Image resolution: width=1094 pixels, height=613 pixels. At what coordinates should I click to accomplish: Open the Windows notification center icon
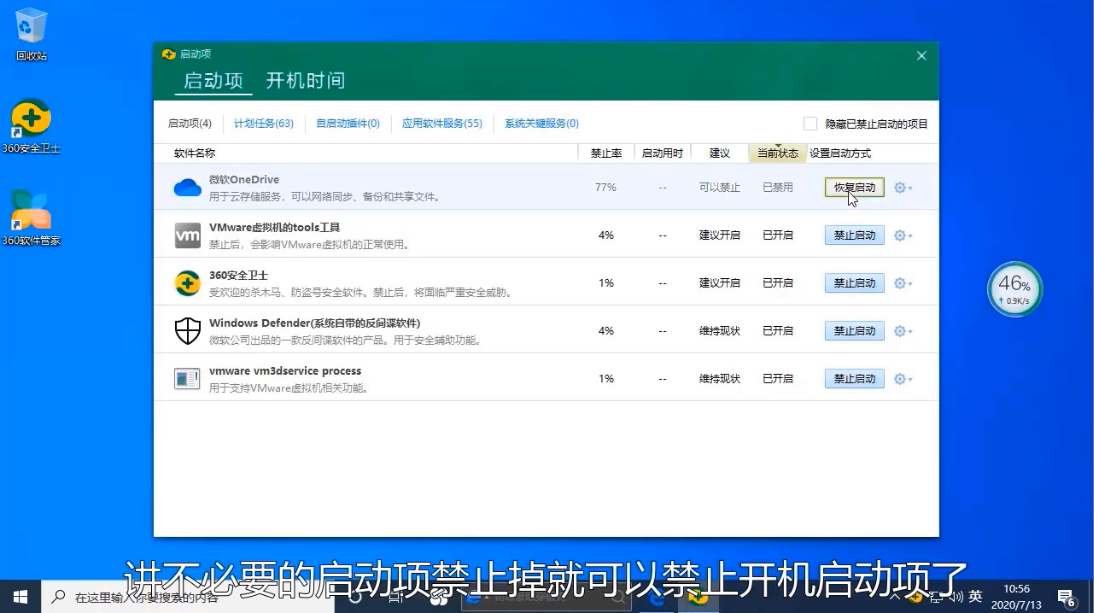[x=1066, y=598]
